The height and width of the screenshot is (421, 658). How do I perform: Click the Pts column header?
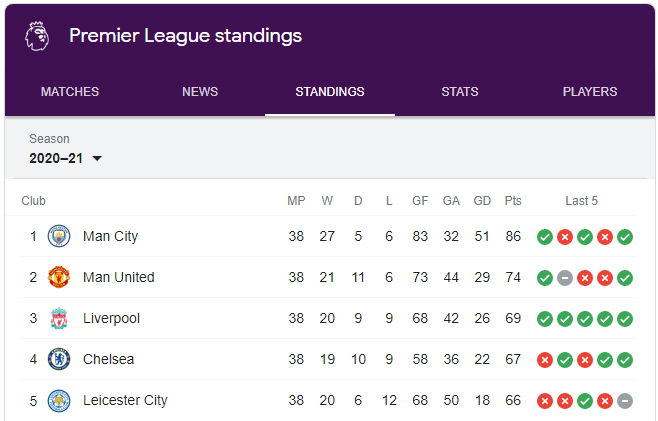[513, 201]
